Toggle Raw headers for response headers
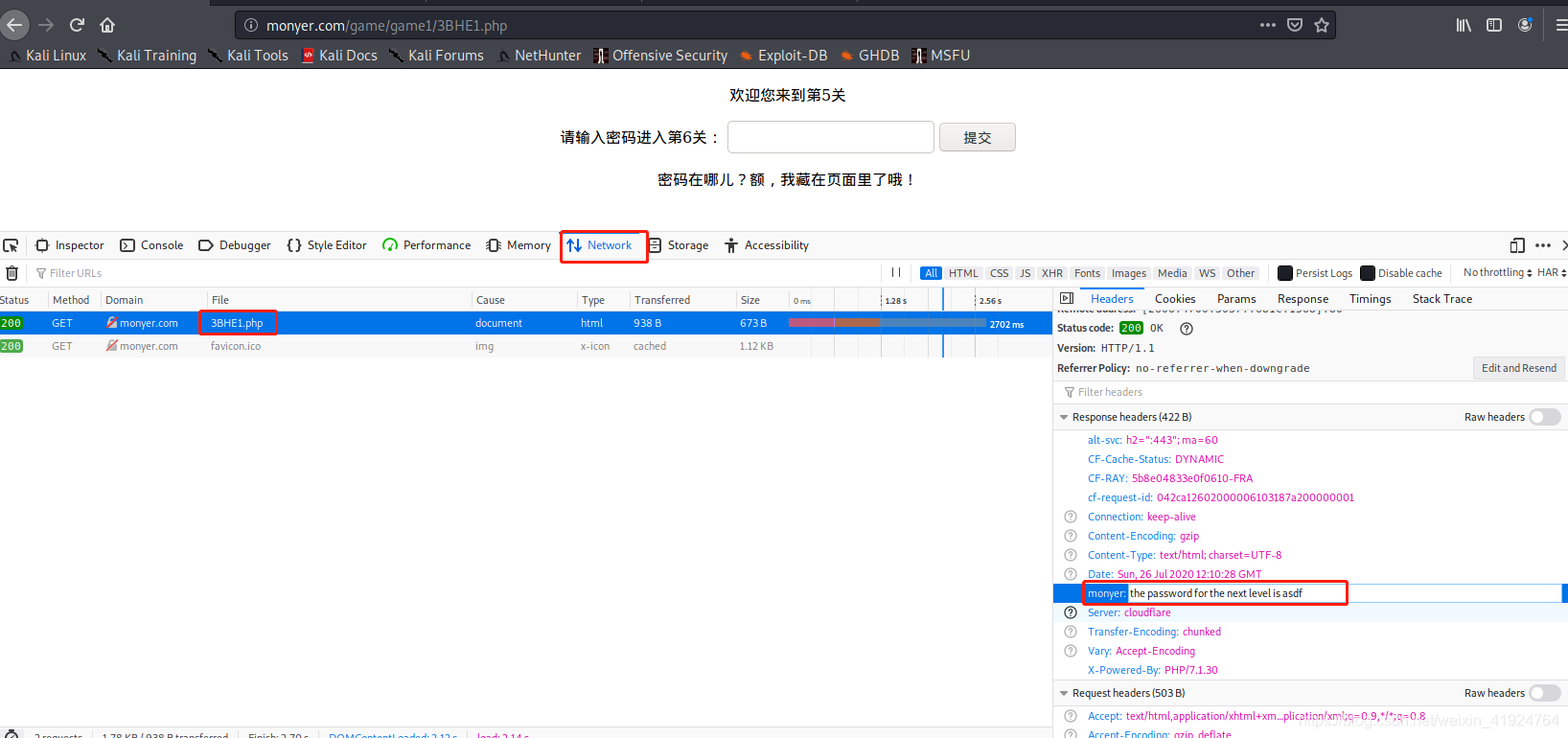This screenshot has height=738, width=1568. tap(1545, 417)
